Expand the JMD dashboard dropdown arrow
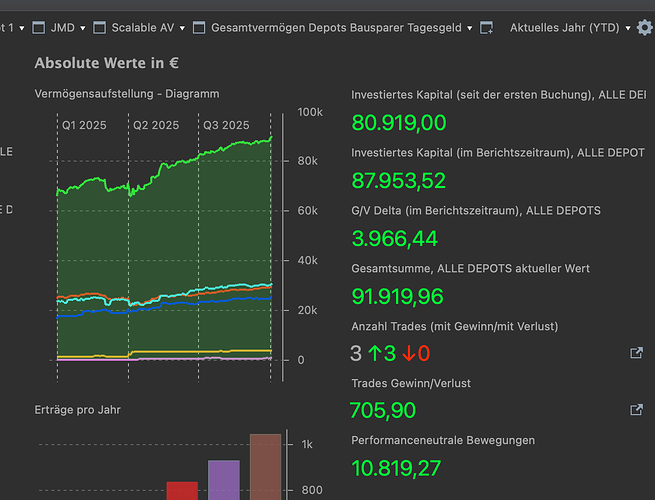This screenshot has height=500, width=655. pyautogui.click(x=83, y=28)
